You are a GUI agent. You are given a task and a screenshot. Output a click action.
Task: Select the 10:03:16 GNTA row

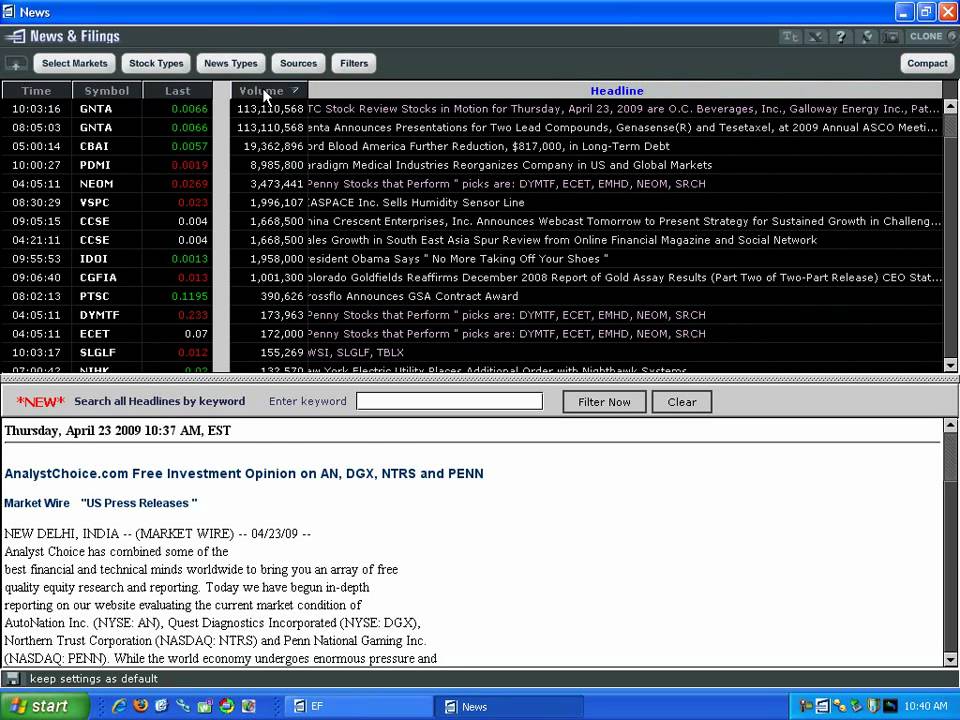471,109
